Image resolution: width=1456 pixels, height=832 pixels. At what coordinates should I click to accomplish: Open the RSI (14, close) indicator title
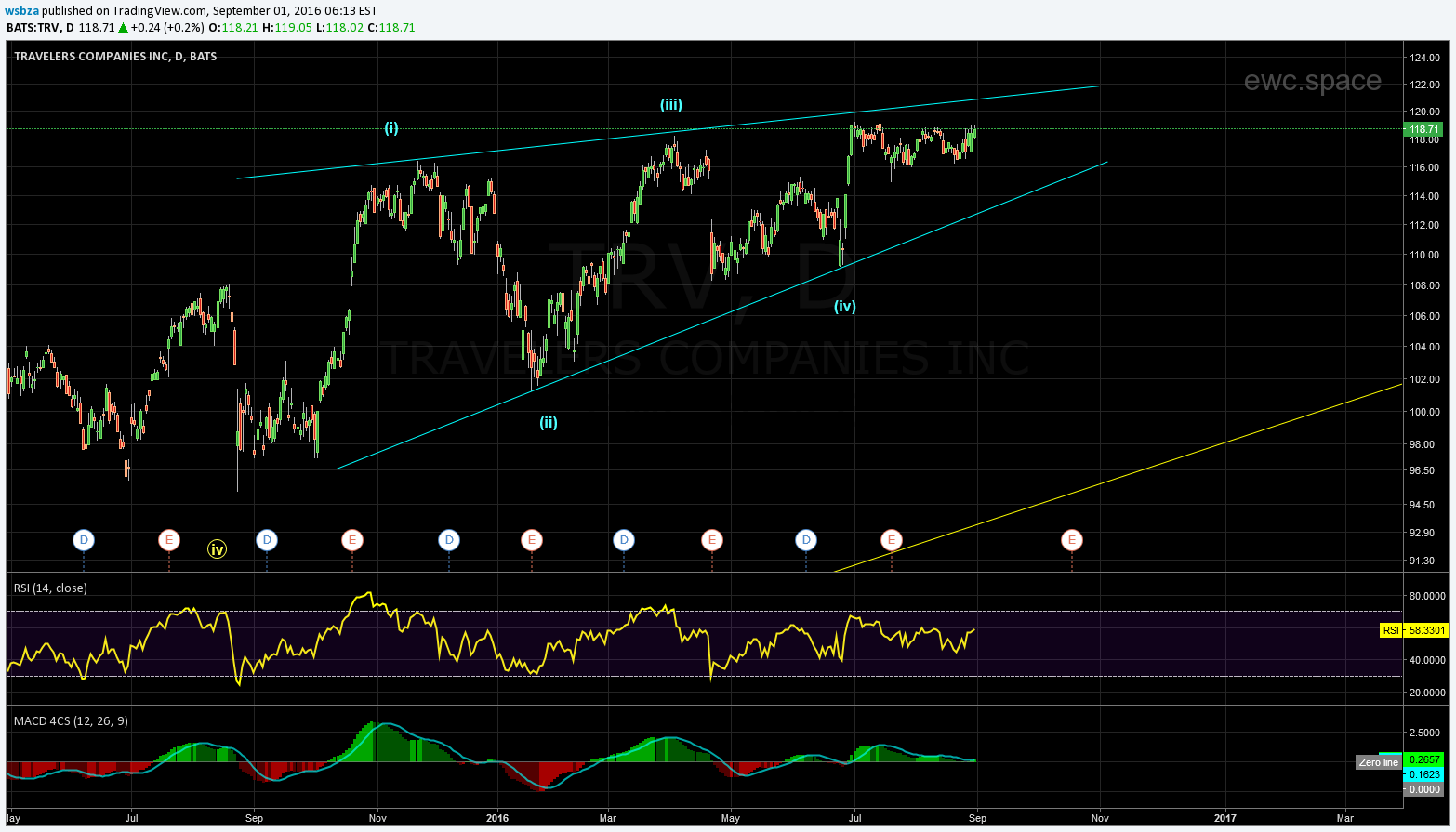pyautogui.click(x=50, y=588)
